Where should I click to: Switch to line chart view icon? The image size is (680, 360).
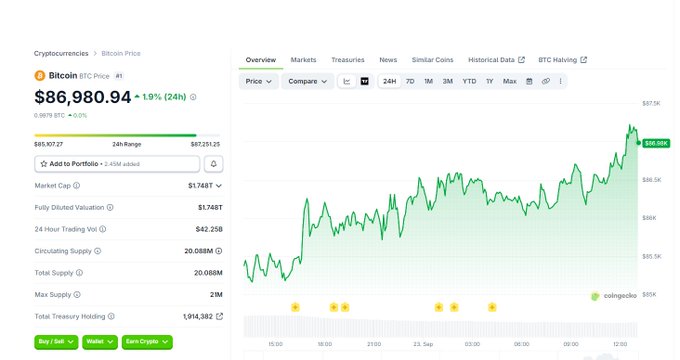[x=347, y=81]
